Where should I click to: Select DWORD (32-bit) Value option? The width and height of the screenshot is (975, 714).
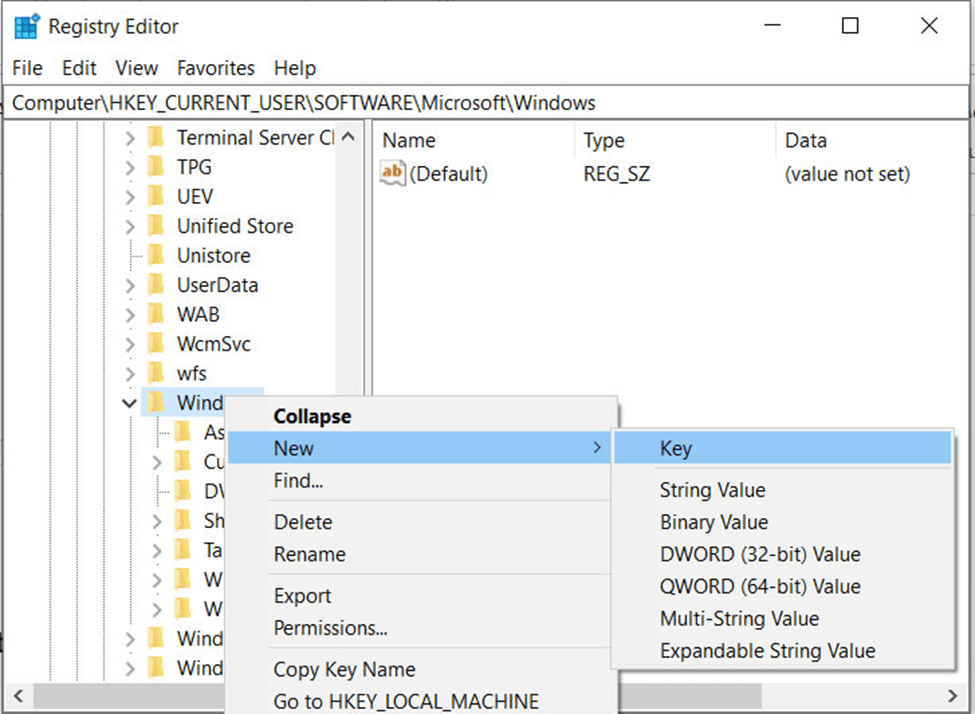[759, 555]
